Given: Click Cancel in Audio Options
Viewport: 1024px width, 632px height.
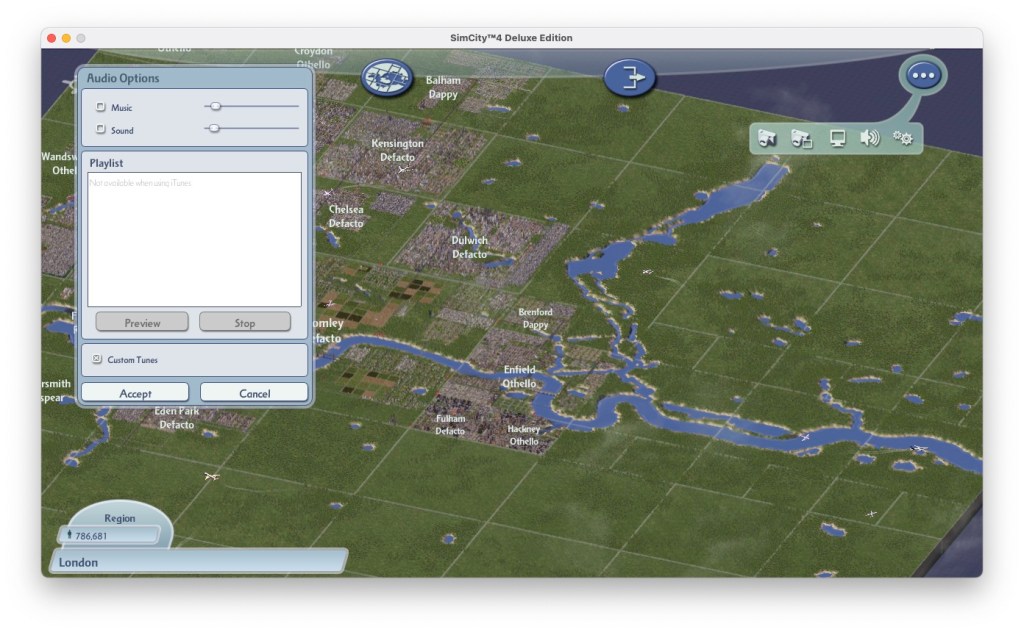Looking at the screenshot, I should (254, 393).
